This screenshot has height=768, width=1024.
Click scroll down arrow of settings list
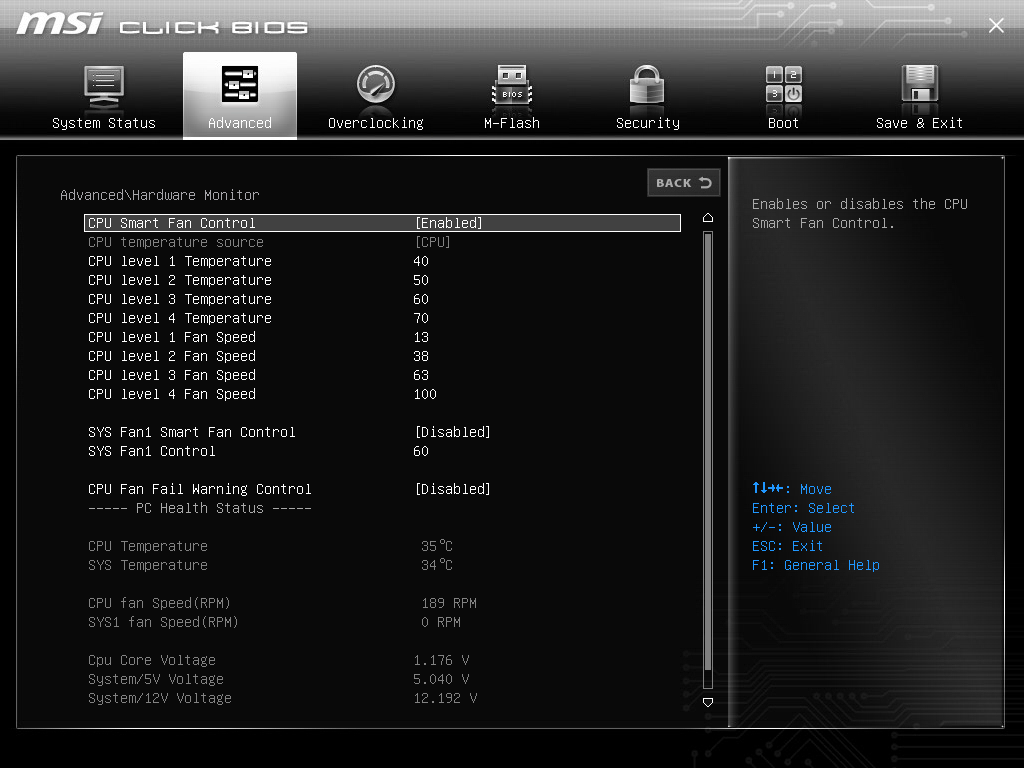point(708,703)
